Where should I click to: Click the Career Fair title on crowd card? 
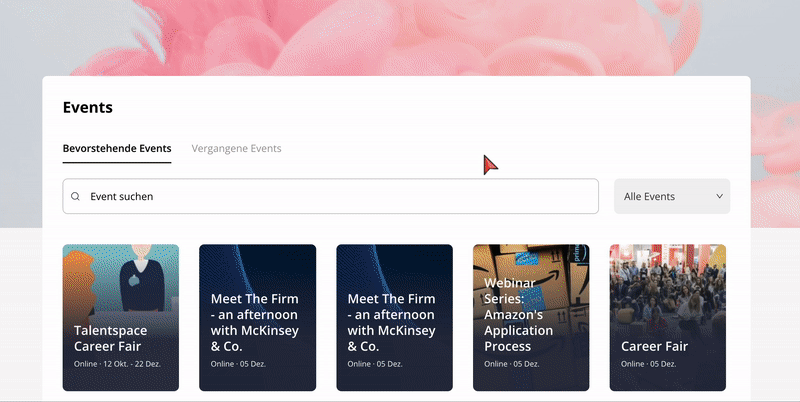pos(655,346)
